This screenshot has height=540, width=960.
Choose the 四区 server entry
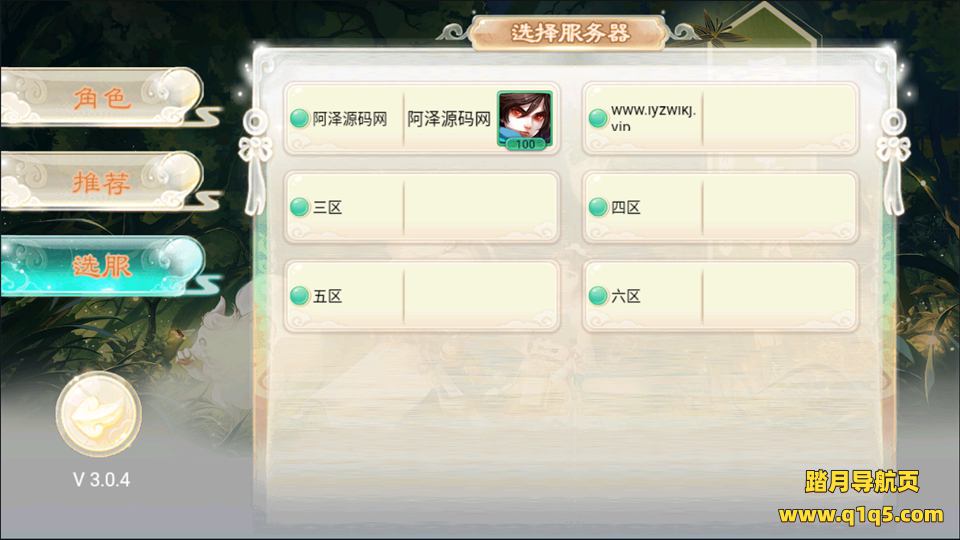[720, 208]
